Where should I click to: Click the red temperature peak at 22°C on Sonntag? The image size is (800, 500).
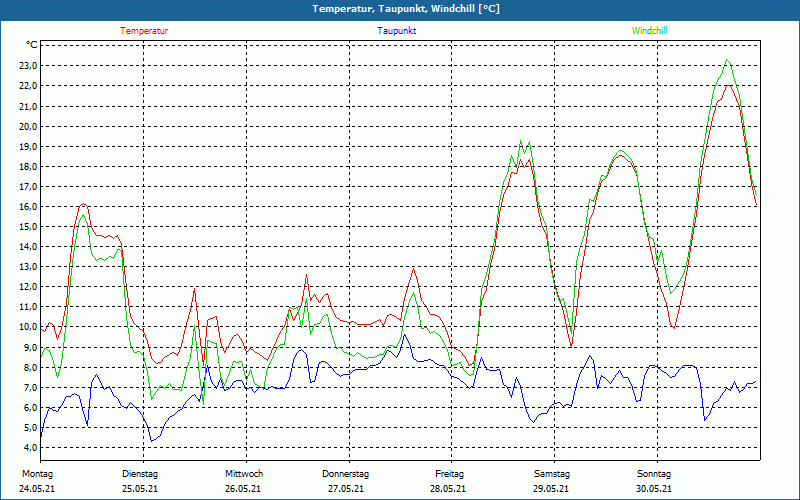pyautogui.click(x=728, y=86)
